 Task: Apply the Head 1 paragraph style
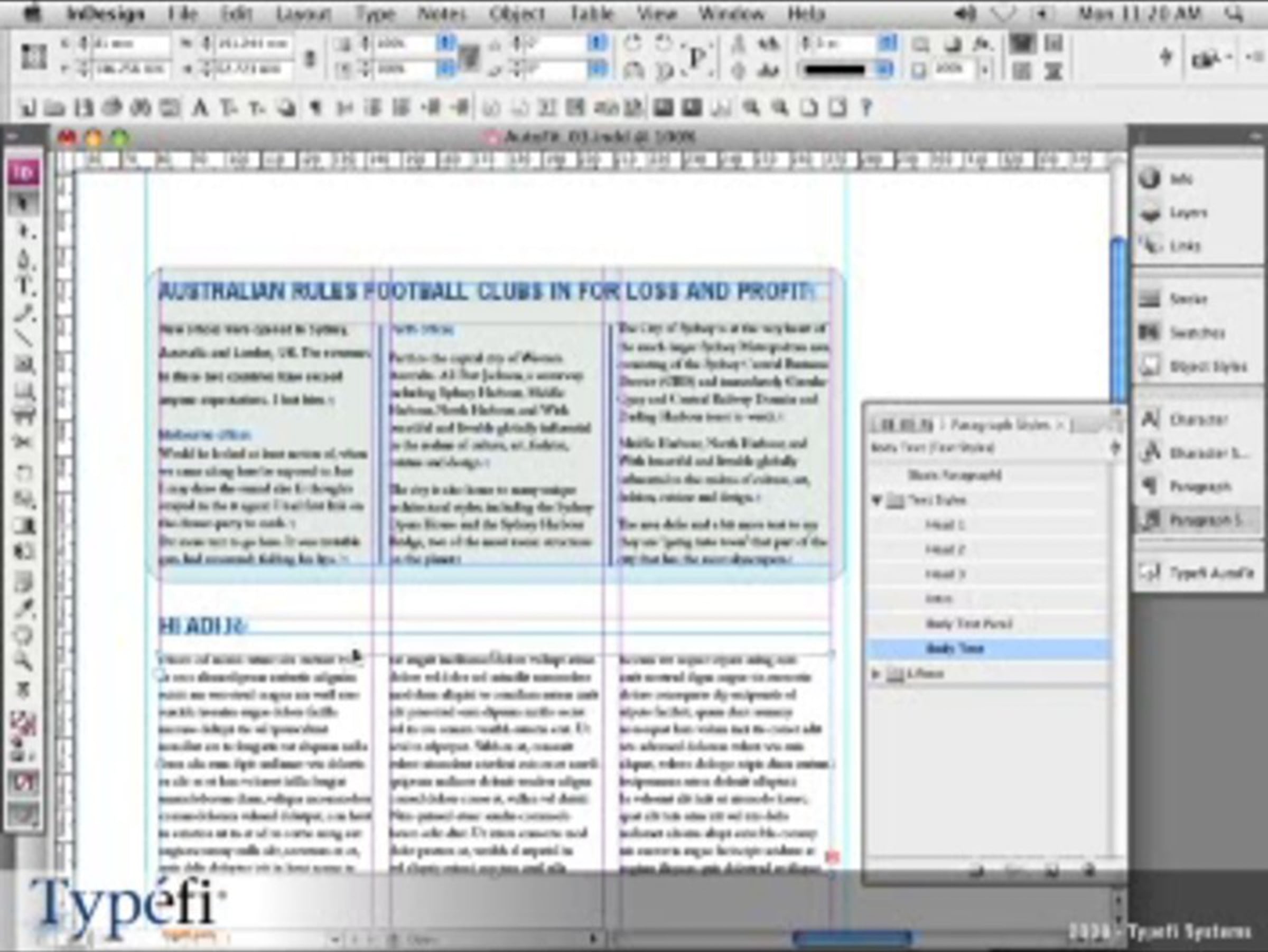(945, 525)
